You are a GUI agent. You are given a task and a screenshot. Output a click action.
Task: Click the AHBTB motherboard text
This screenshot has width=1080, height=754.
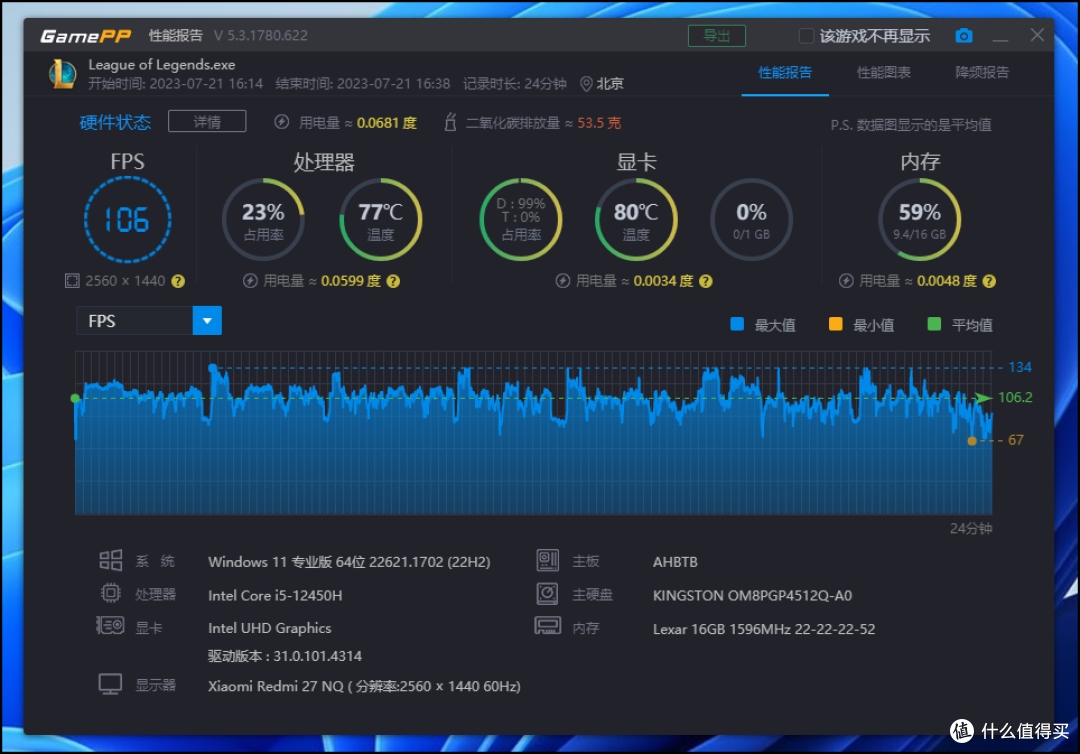click(x=675, y=562)
